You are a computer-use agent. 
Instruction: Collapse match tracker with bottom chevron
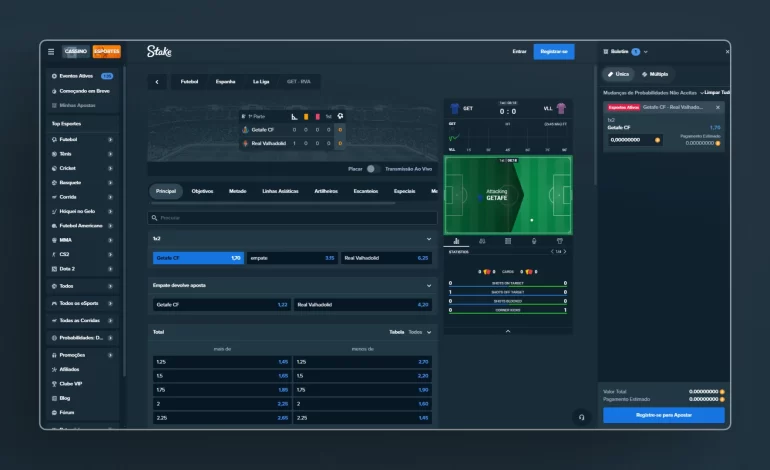click(x=508, y=331)
